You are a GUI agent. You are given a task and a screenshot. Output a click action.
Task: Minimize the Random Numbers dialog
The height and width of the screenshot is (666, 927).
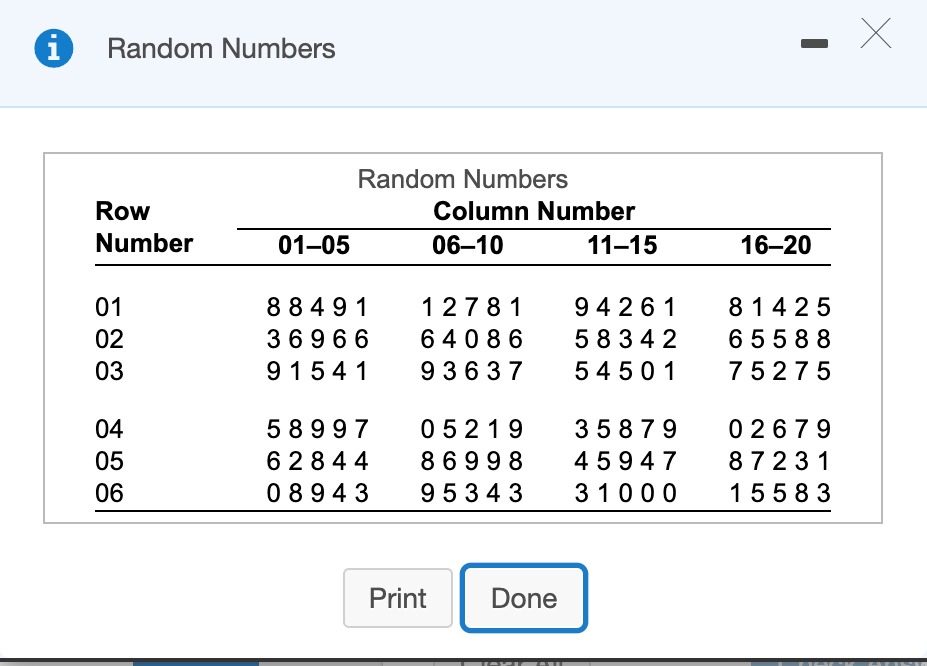click(813, 44)
